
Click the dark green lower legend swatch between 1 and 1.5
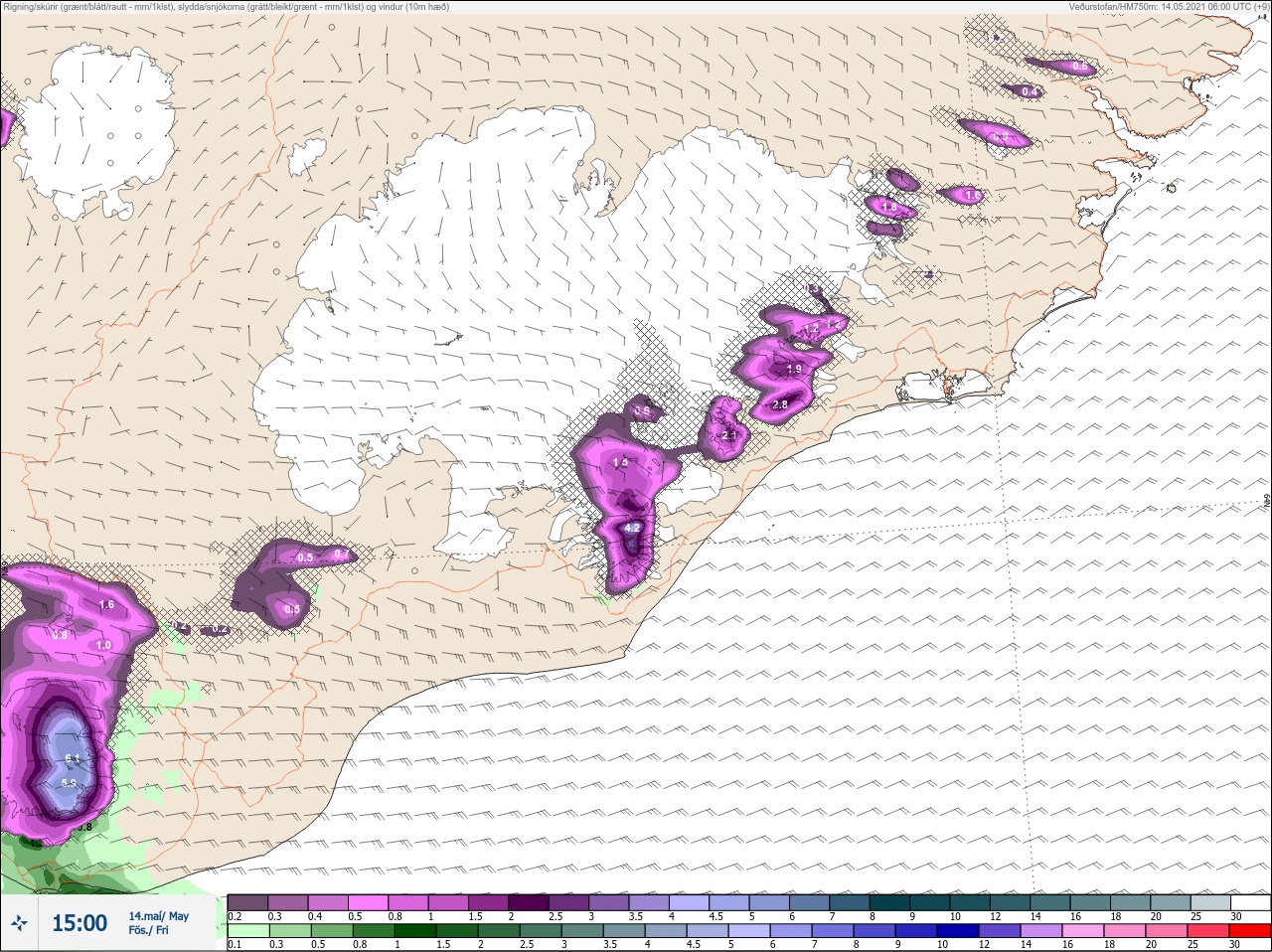[413, 931]
